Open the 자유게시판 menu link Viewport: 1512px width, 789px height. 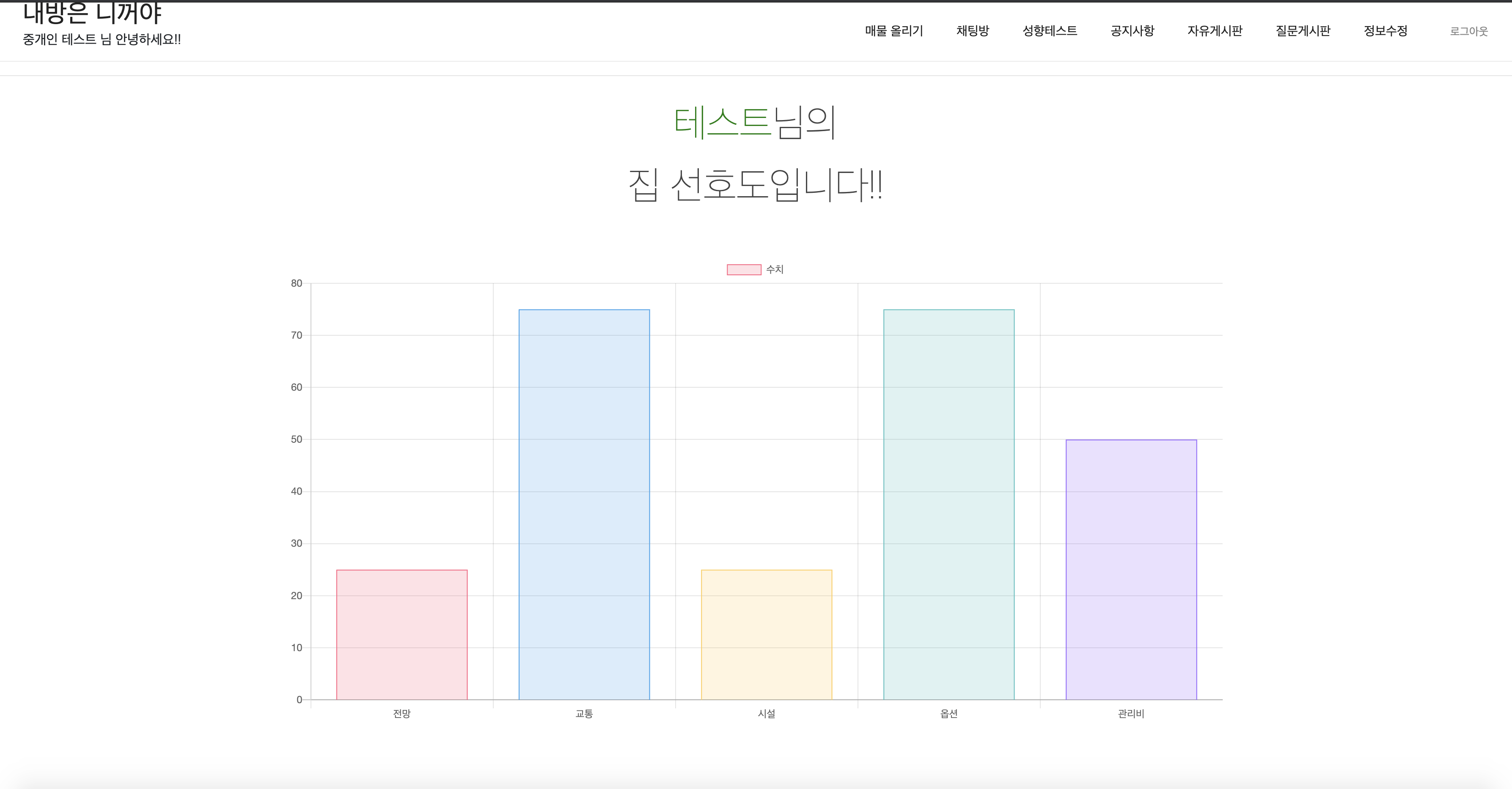pyautogui.click(x=1215, y=31)
